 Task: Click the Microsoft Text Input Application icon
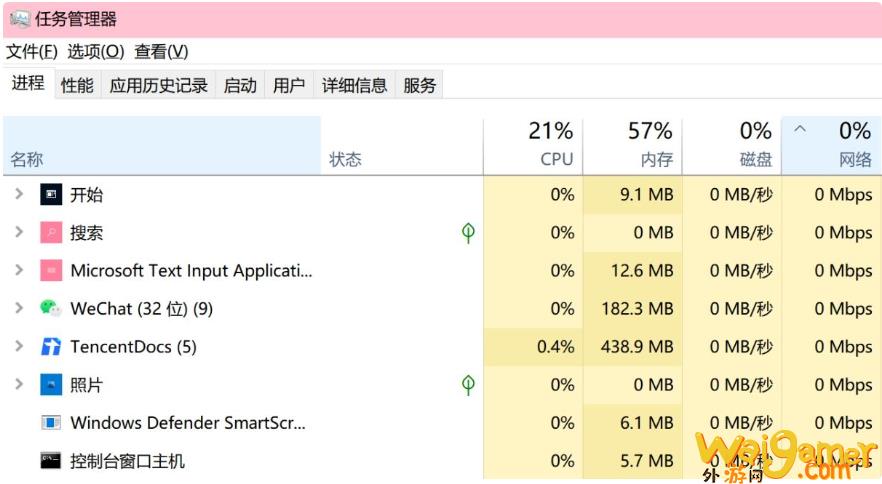pos(51,271)
